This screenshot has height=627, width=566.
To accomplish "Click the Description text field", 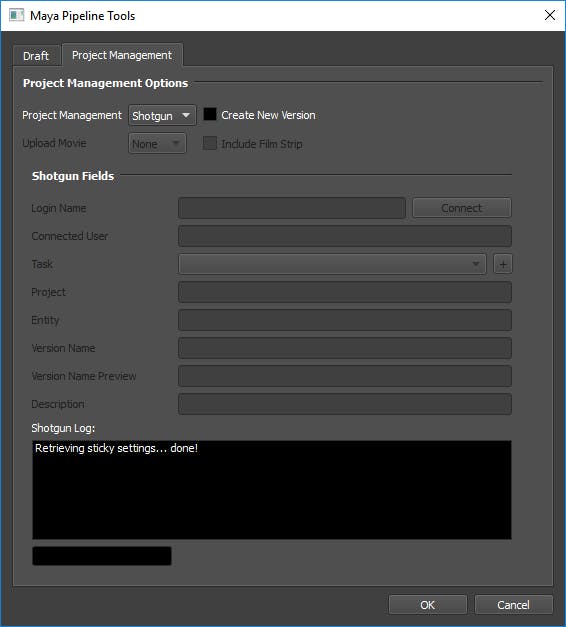I will 345,404.
